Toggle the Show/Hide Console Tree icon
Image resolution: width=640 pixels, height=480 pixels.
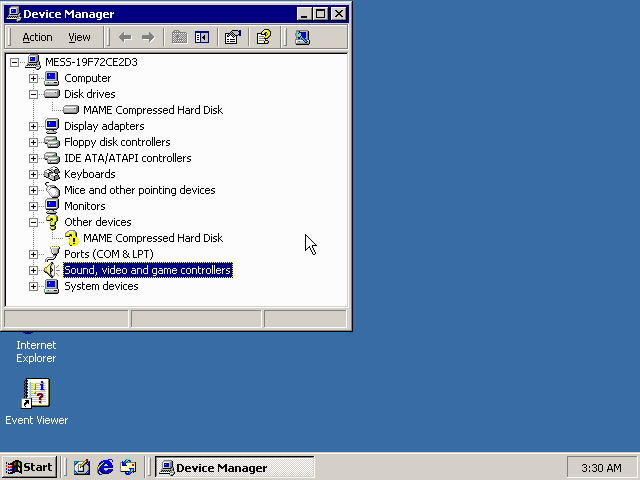[202, 37]
